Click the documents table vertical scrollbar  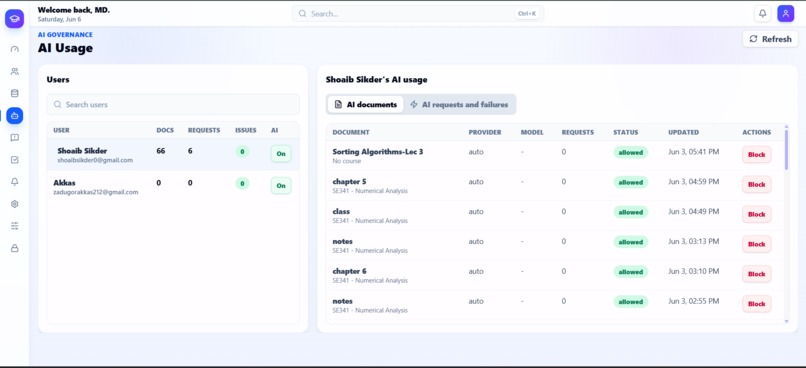(x=786, y=150)
